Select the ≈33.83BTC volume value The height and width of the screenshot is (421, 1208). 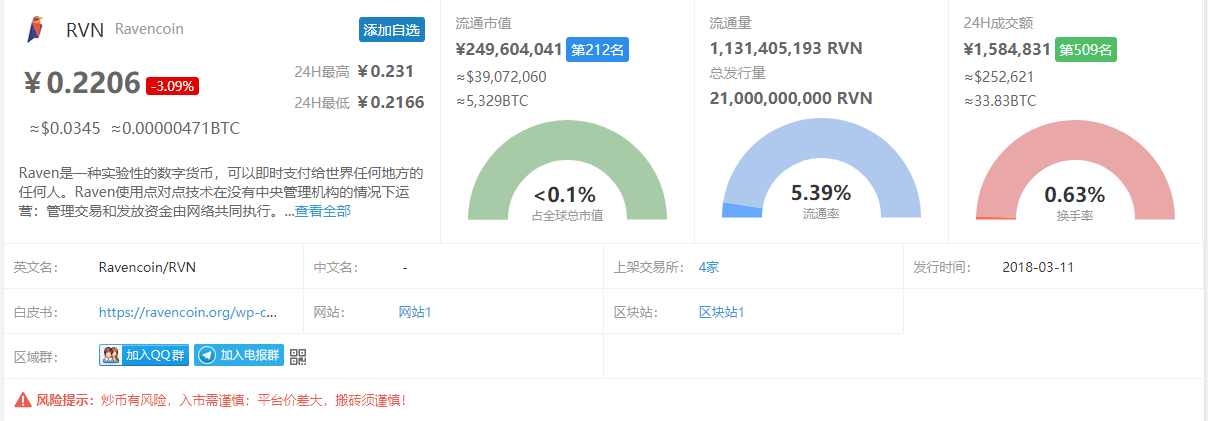pyautogui.click(x=1000, y=100)
